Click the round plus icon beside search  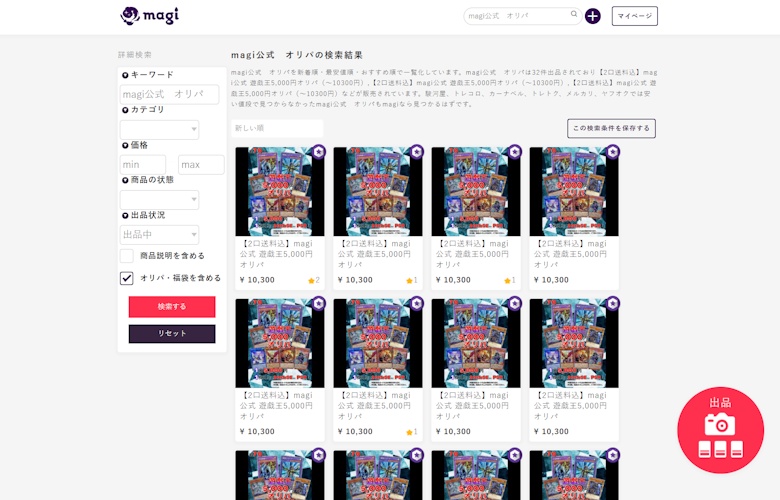(x=593, y=16)
